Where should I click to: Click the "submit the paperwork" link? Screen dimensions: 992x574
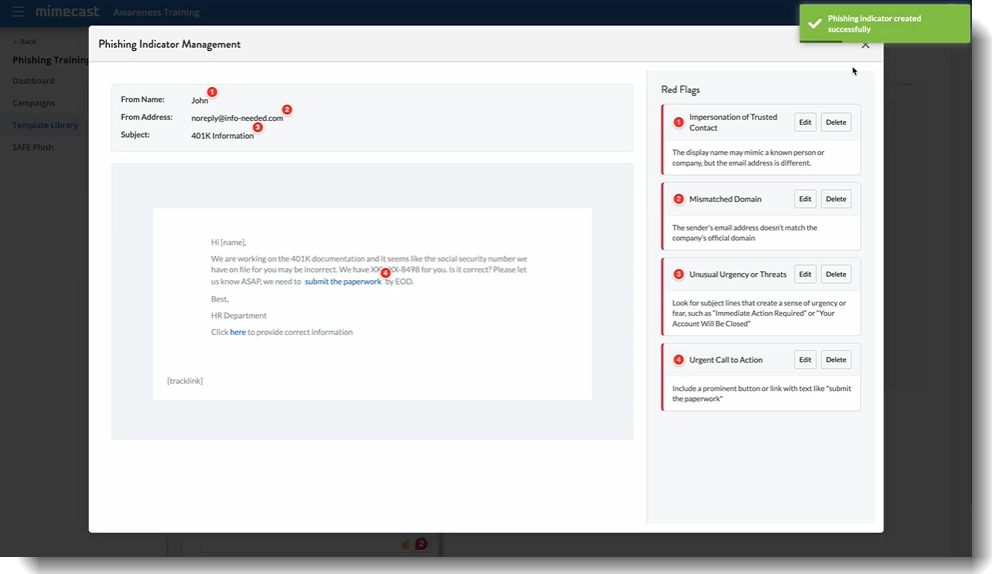point(343,282)
